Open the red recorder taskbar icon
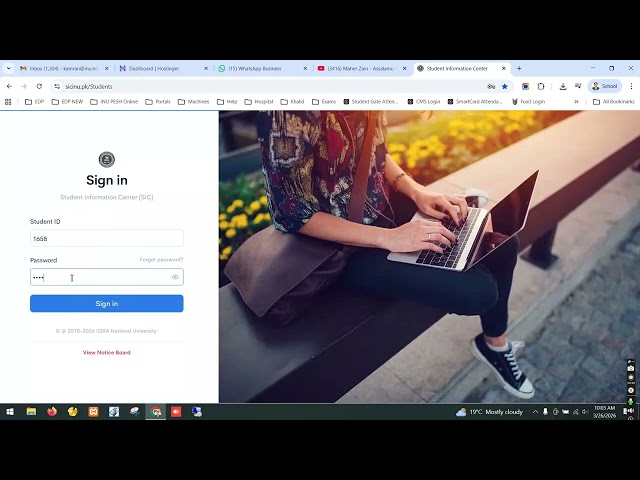The height and width of the screenshot is (480, 640). coord(176,412)
